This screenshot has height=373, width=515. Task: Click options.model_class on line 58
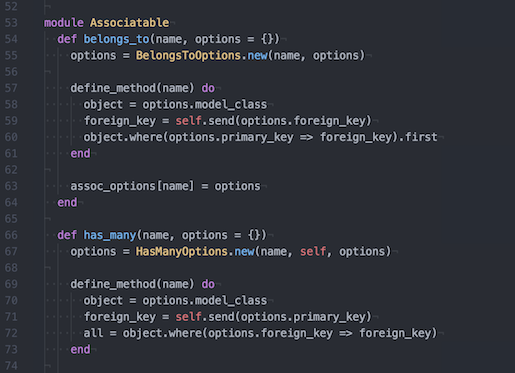click(x=205, y=104)
